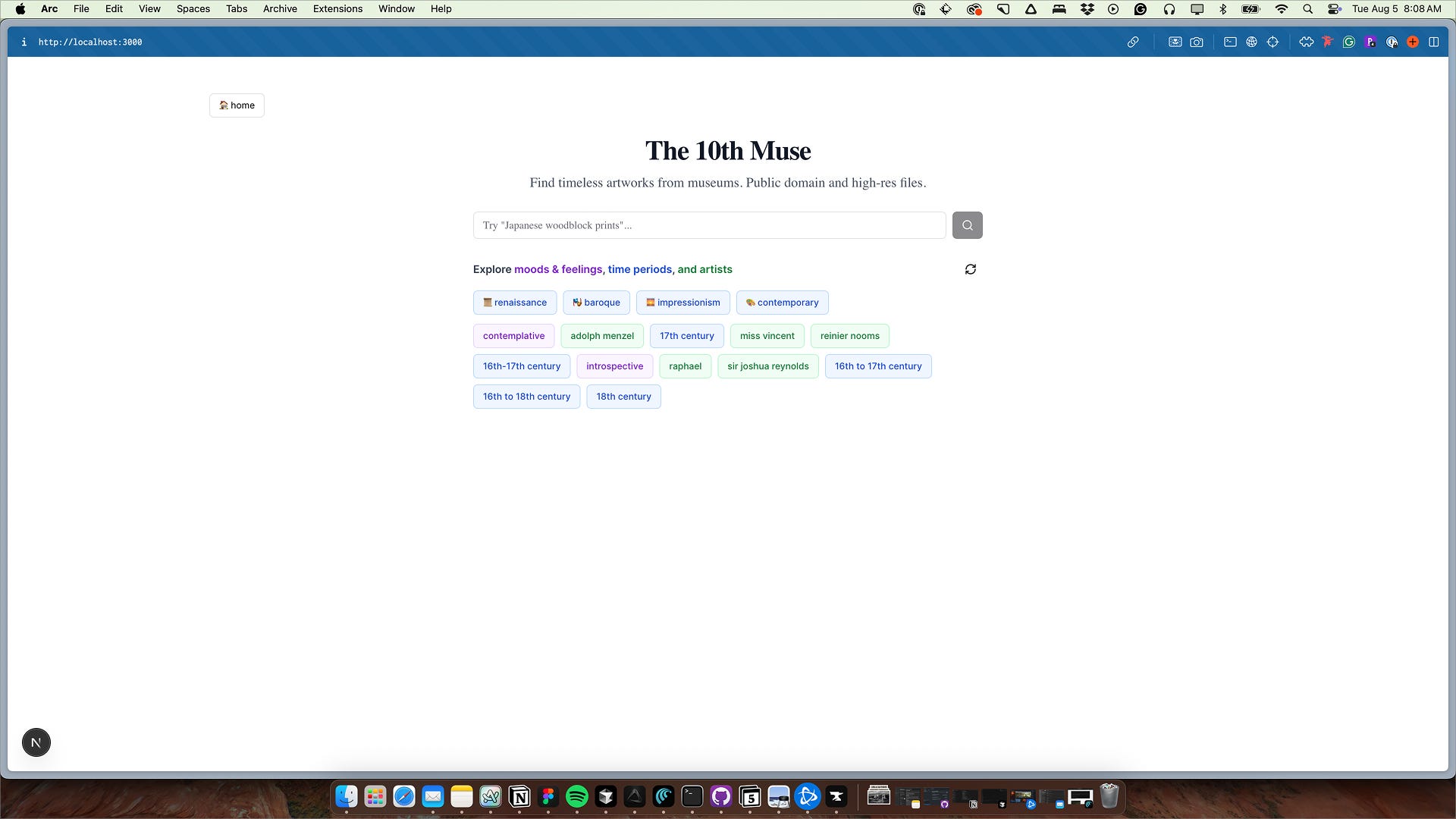
Task: Click the home button
Action: [237, 105]
